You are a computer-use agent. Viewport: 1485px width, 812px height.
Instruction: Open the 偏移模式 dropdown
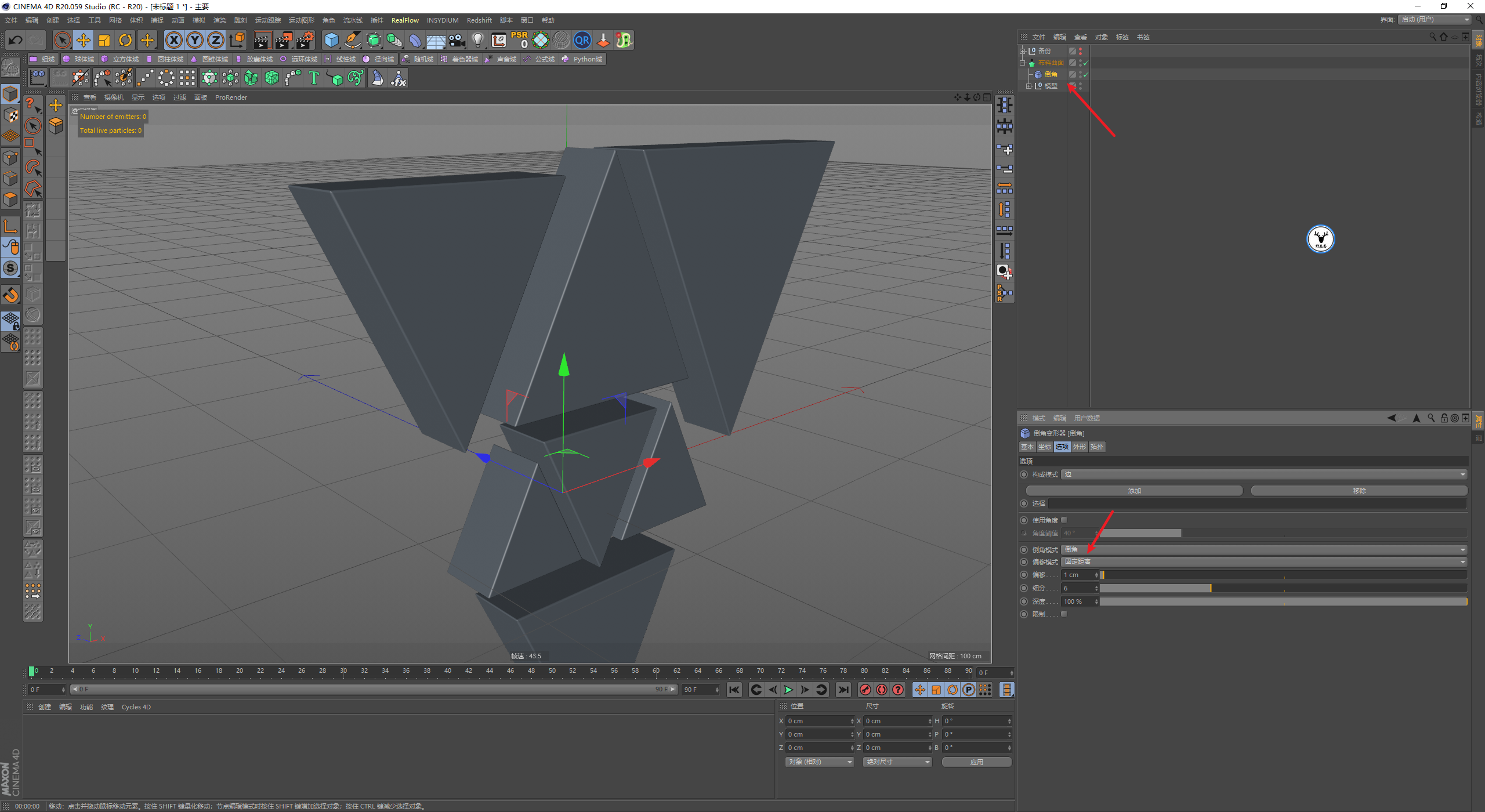(x=1263, y=562)
